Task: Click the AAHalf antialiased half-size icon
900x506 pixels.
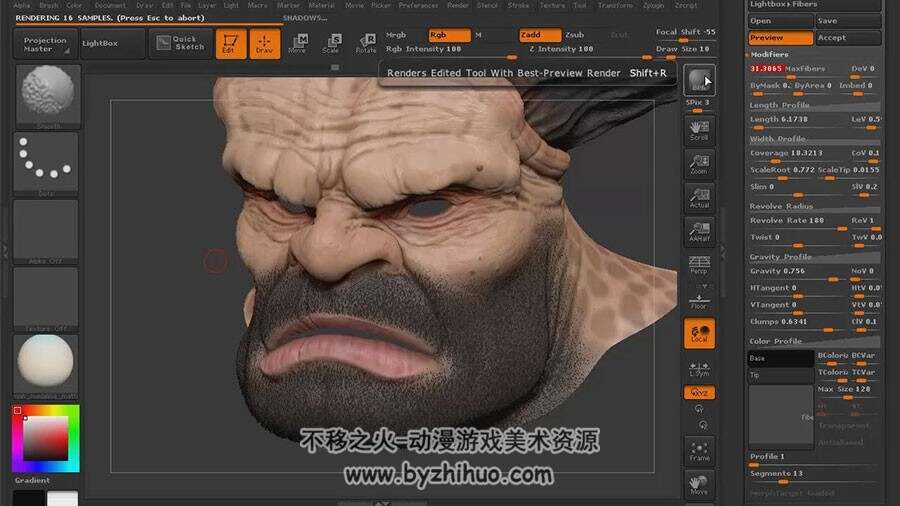Action: 699,231
